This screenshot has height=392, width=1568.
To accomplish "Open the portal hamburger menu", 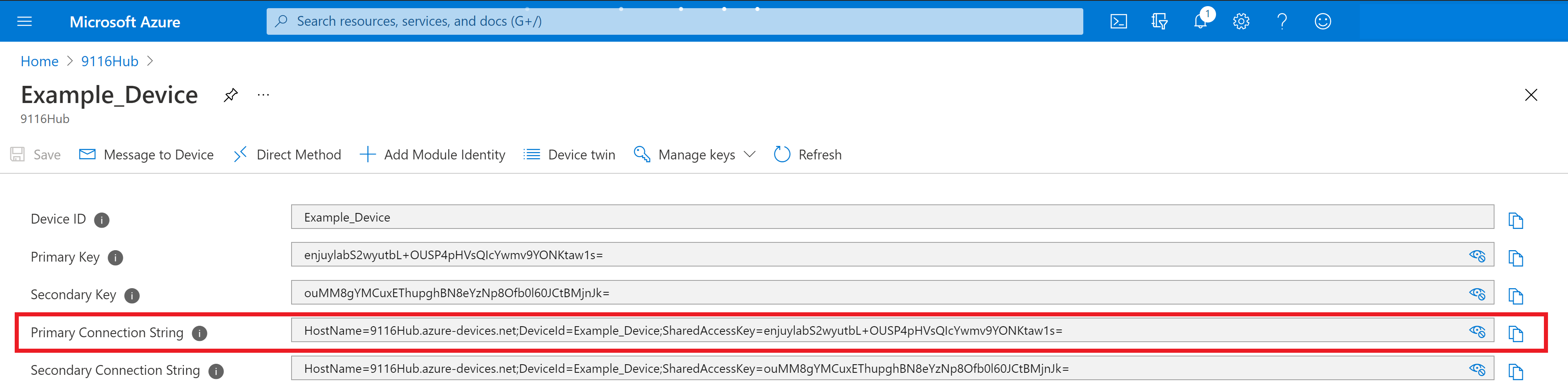I will pyautogui.click(x=24, y=21).
